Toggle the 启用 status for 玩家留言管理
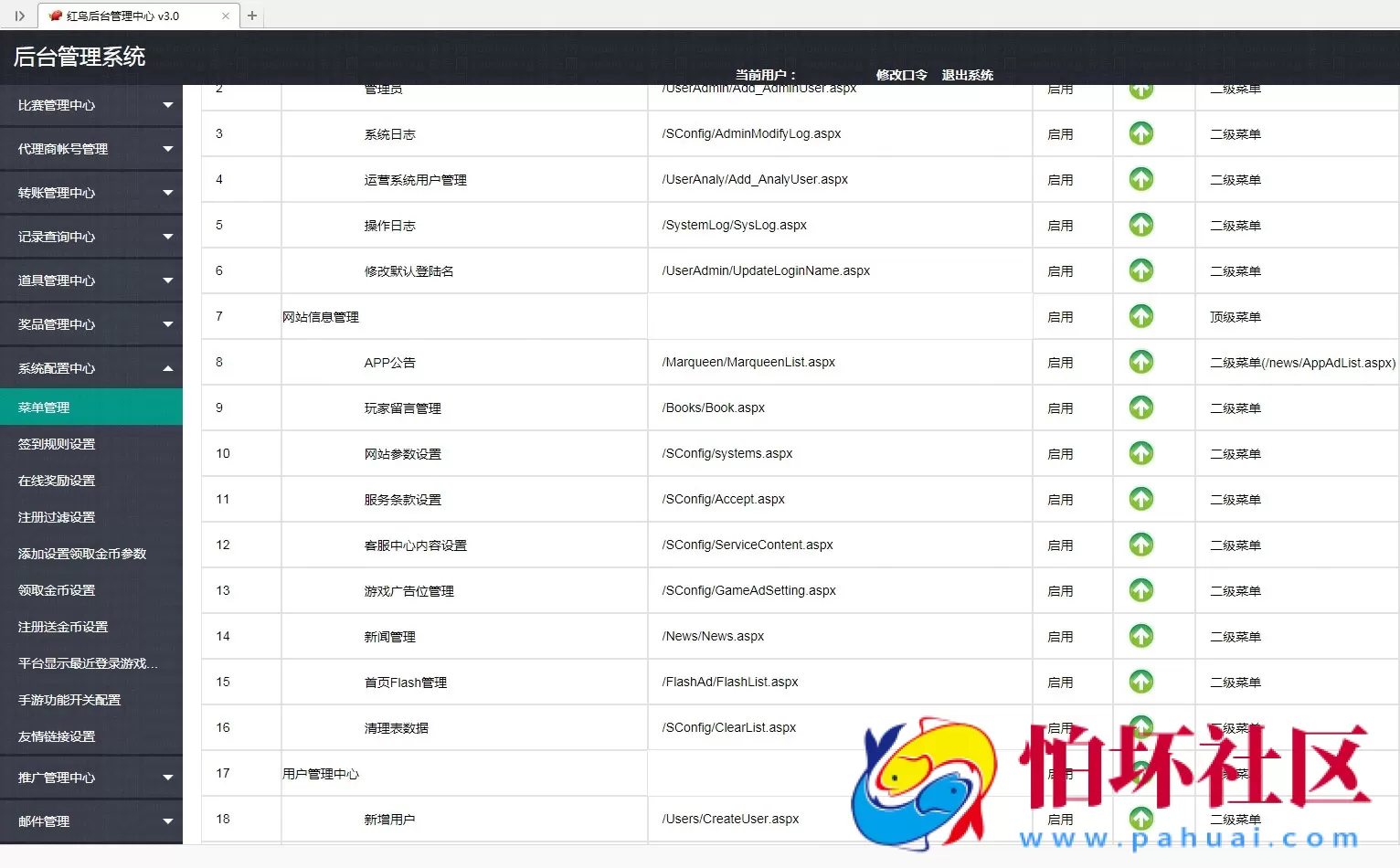This screenshot has width=1400, height=868. [x=1060, y=408]
